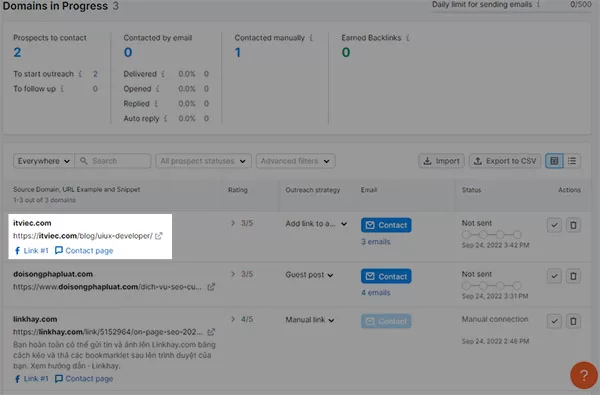This screenshot has height=395, width=600.
Task: Click itviec.com outreach progress tracker
Action: (x=491, y=234)
